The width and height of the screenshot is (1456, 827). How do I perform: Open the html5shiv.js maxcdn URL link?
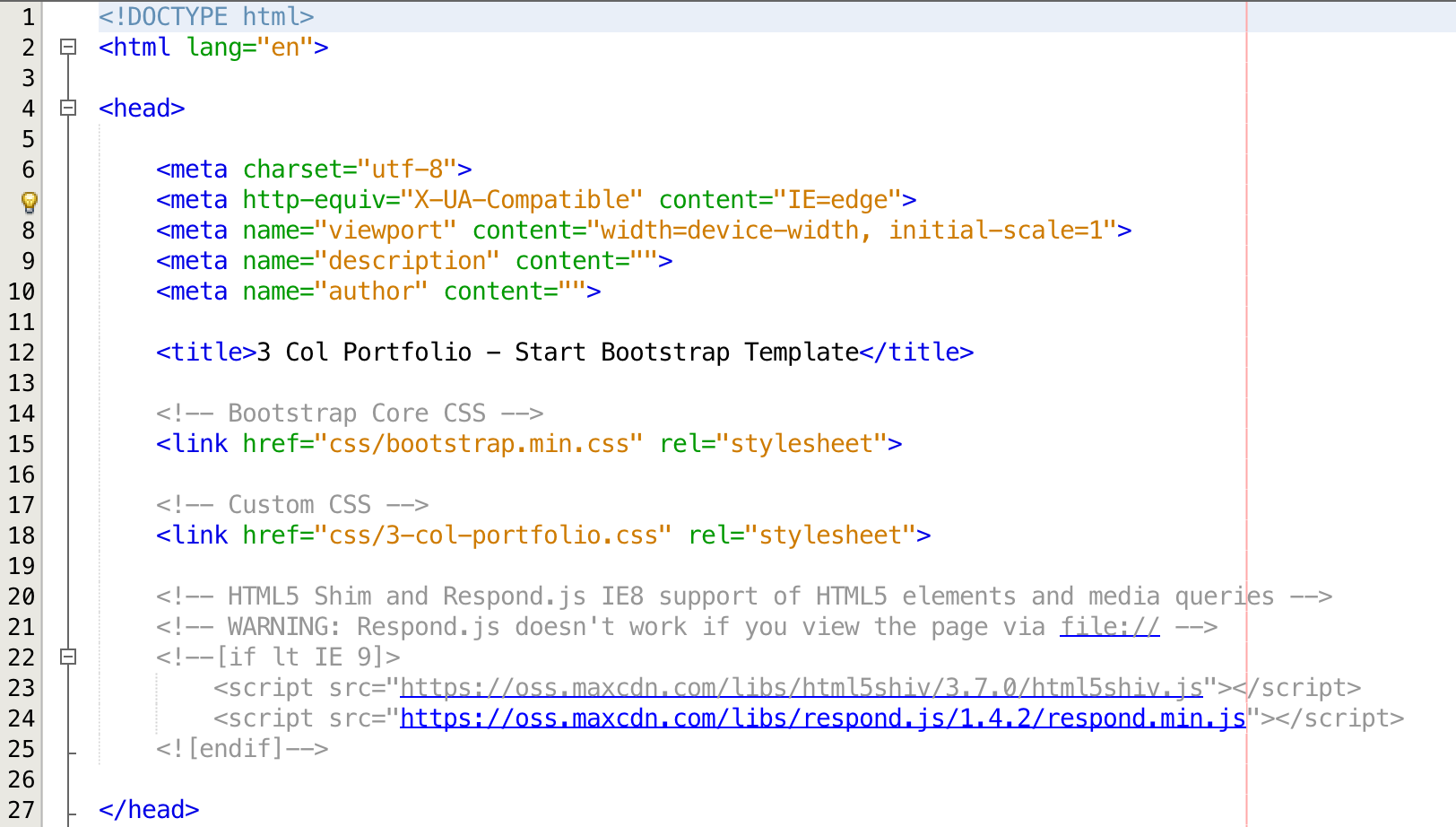click(x=802, y=687)
